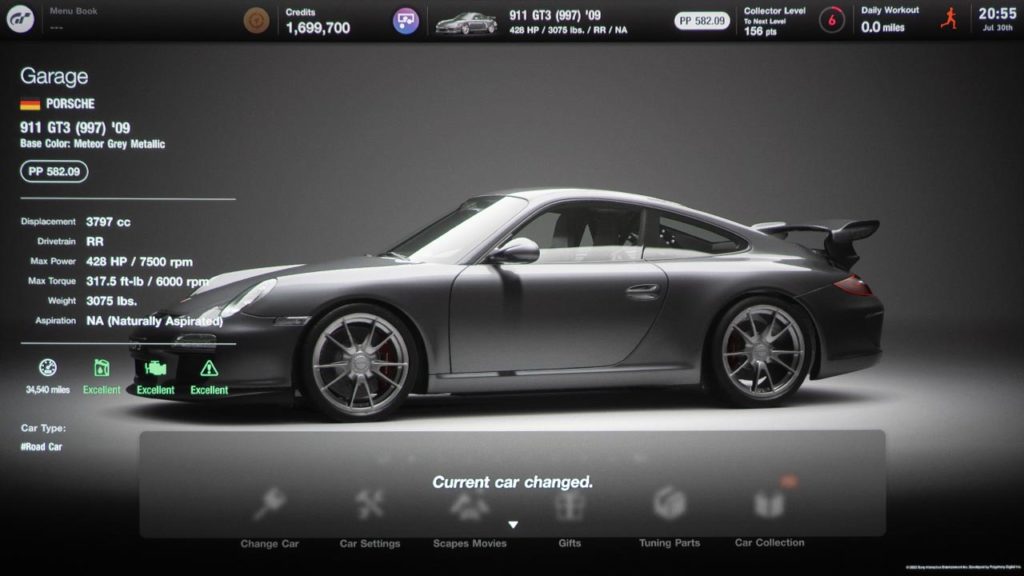Click the Collector Level 6 circle icon
1024x576 pixels.
click(x=831, y=20)
